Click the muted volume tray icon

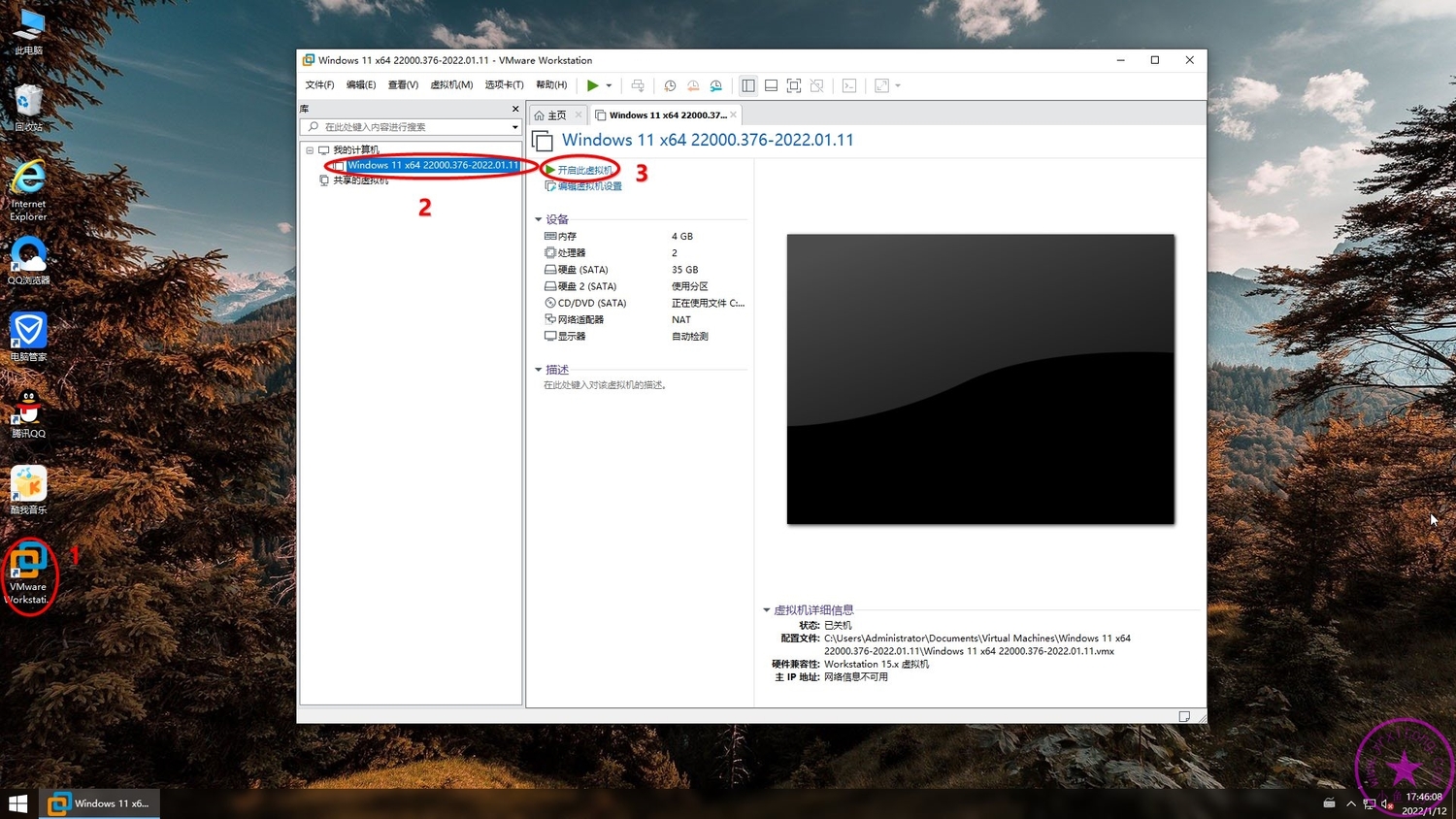pyautogui.click(x=1387, y=803)
